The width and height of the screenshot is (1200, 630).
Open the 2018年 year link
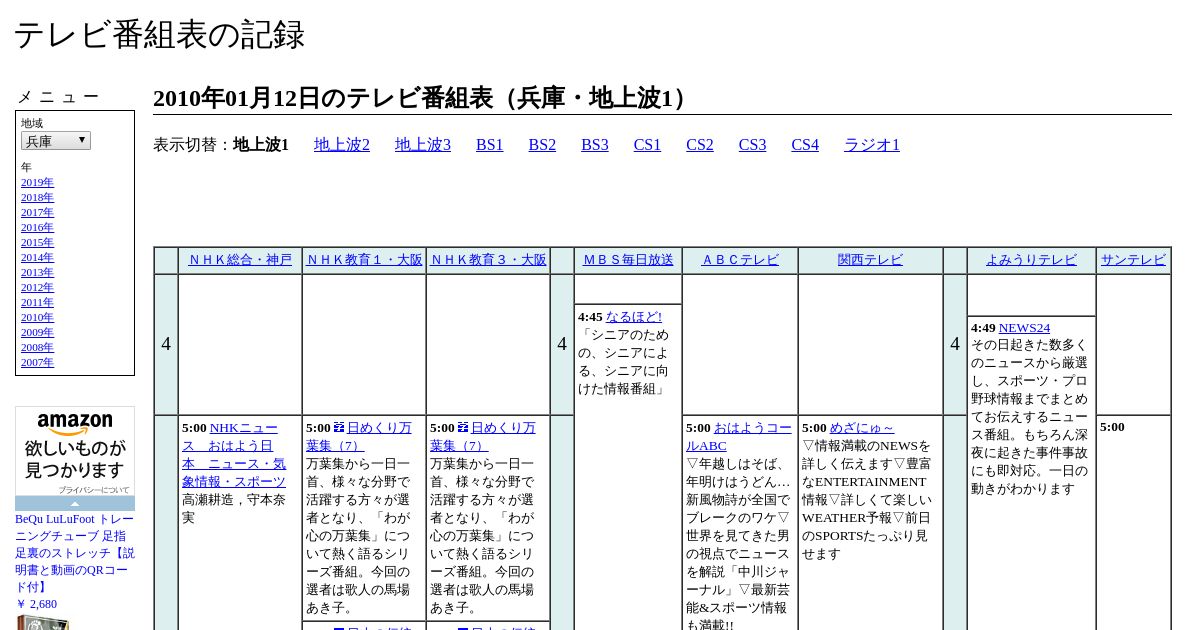tap(37, 198)
